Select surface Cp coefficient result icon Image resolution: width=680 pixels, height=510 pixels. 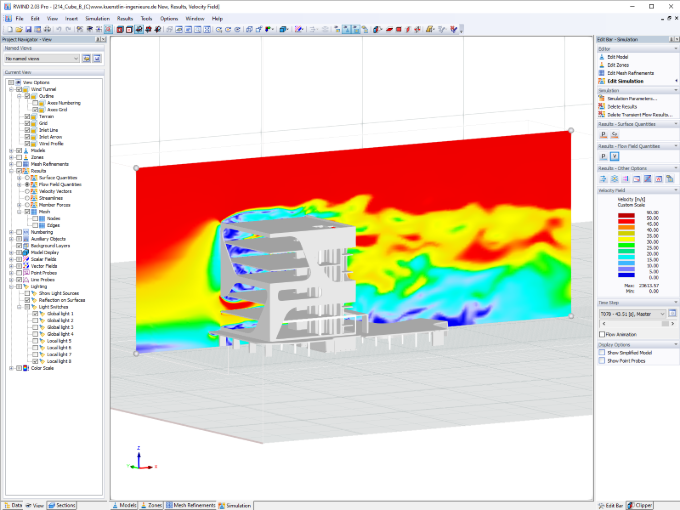point(614,134)
